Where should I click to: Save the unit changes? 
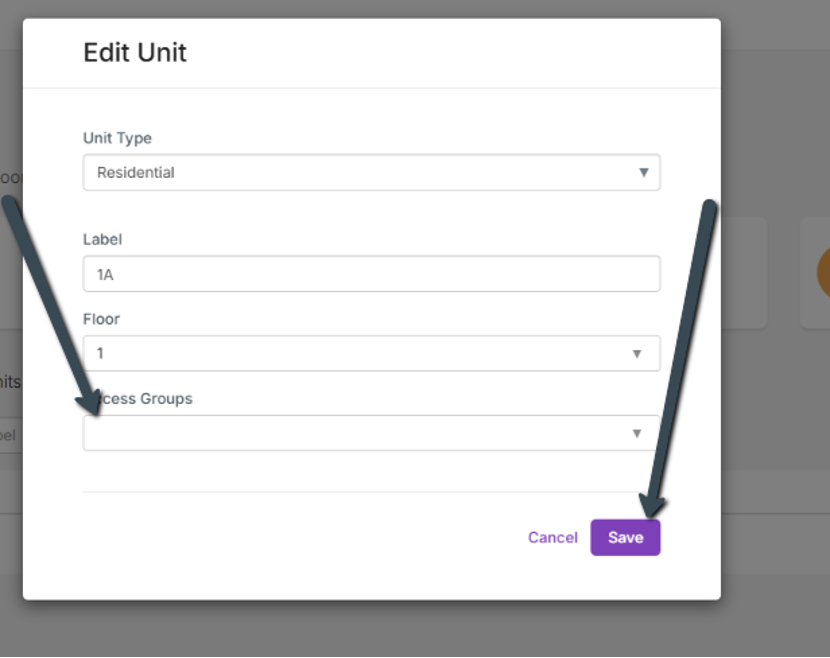pyautogui.click(x=625, y=537)
